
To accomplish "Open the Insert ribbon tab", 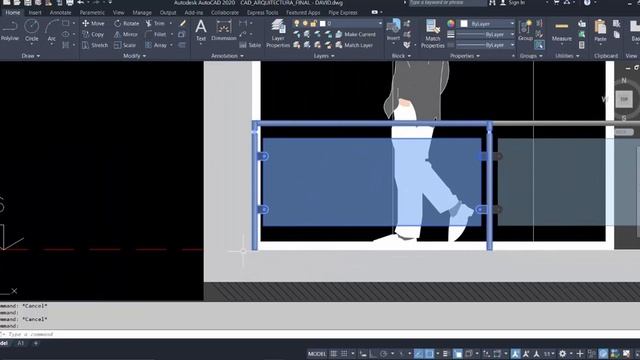I will 35,13.
